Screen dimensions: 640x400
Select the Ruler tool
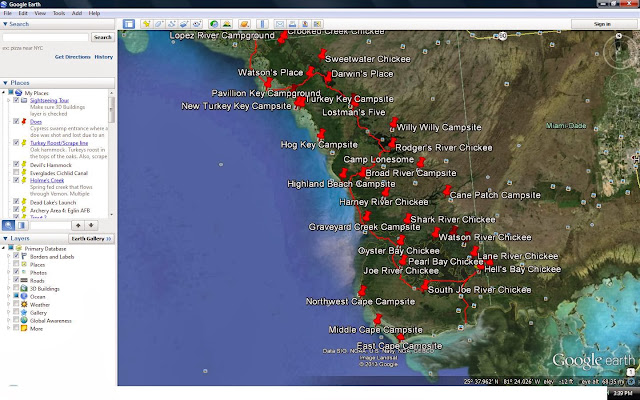click(x=262, y=24)
